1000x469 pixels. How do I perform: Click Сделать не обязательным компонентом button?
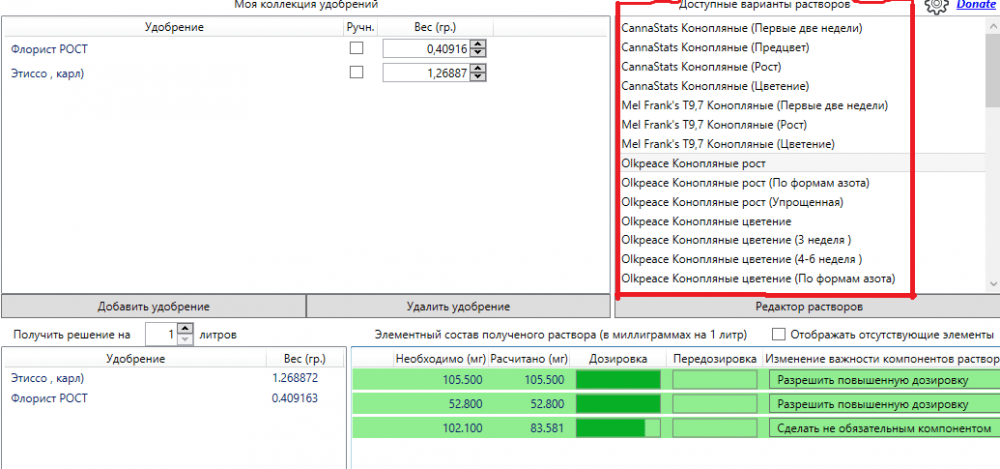pyautogui.click(x=885, y=429)
